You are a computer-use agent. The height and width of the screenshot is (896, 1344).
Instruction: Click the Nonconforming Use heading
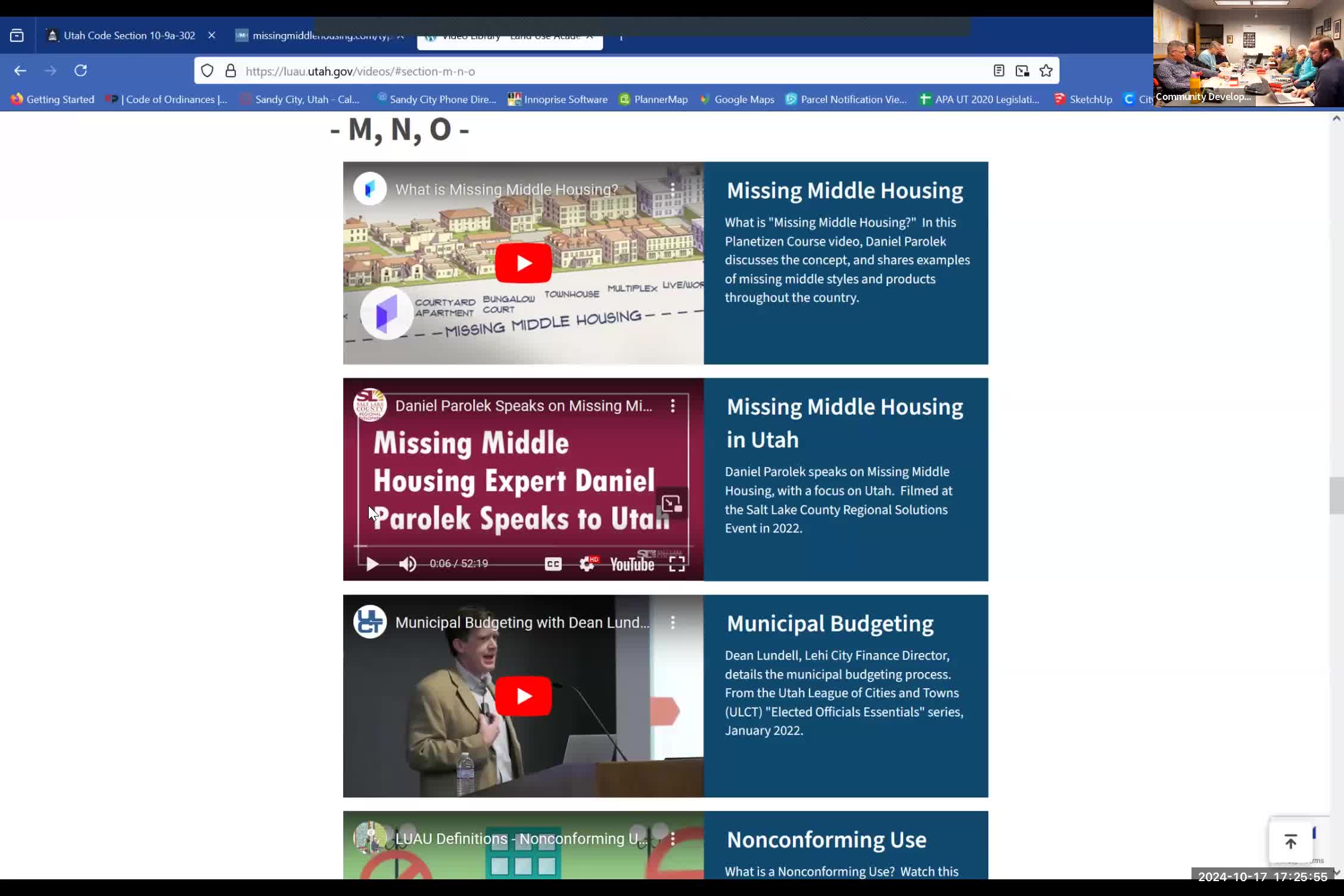coord(826,839)
